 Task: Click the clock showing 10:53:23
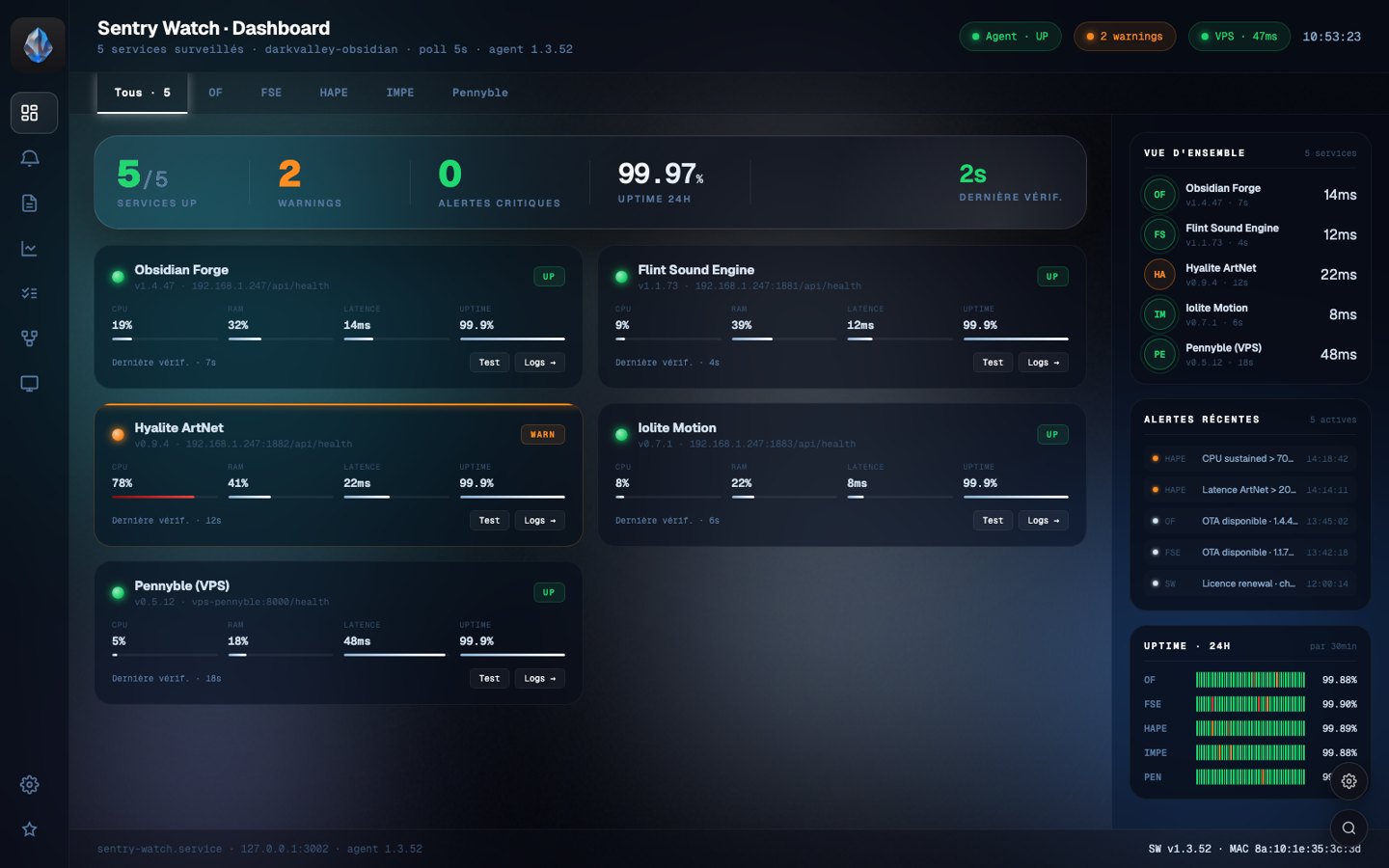pyautogui.click(x=1331, y=37)
